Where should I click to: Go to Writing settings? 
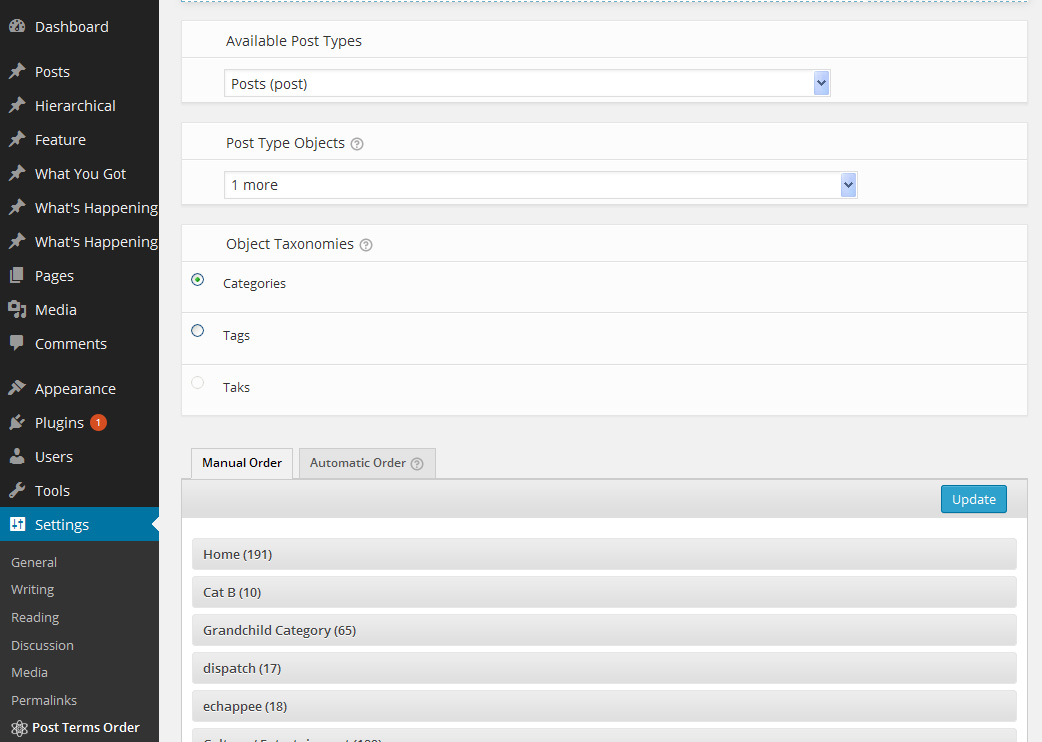pos(33,589)
